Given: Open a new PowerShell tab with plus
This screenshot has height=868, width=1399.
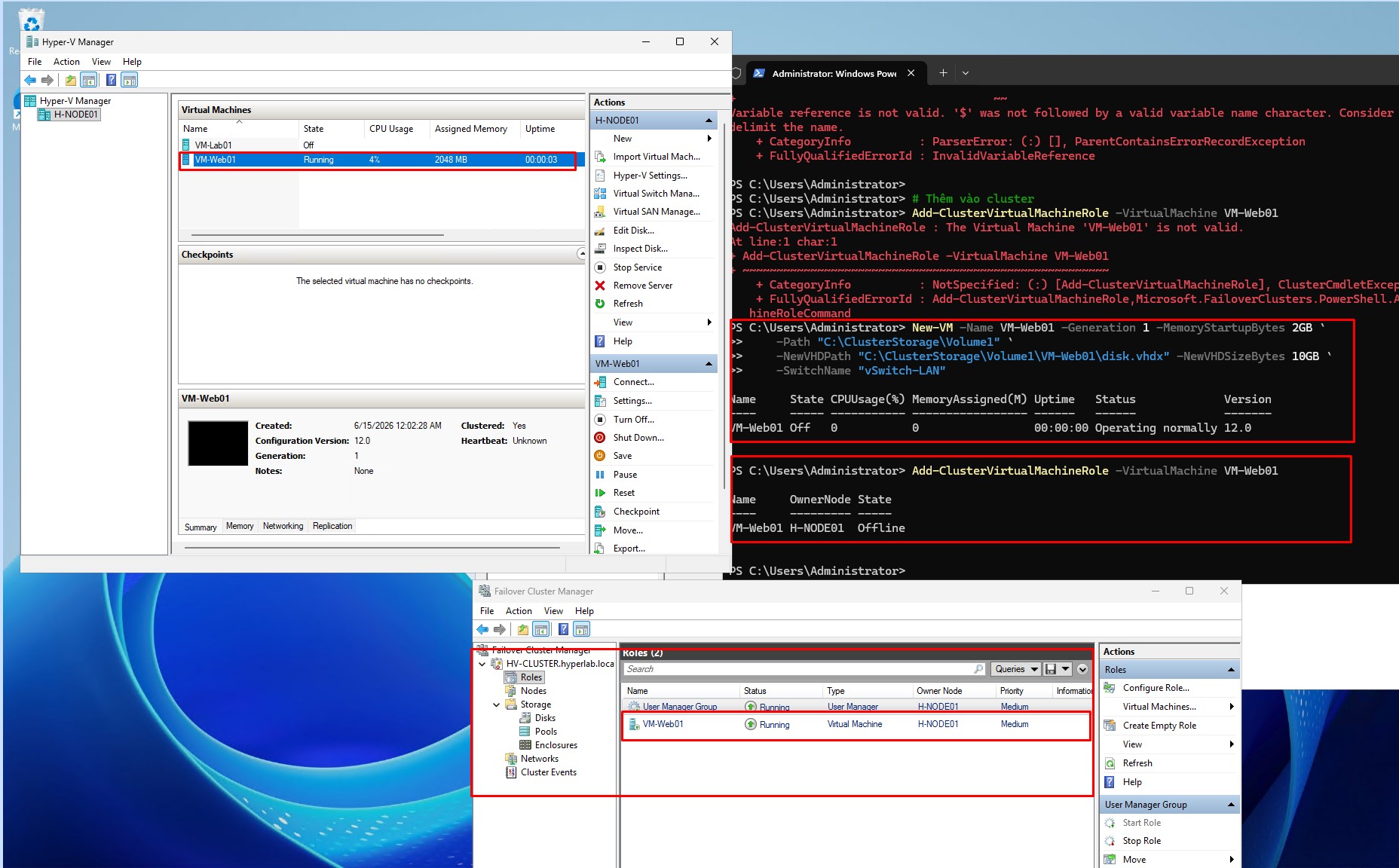Looking at the screenshot, I should pos(943,73).
